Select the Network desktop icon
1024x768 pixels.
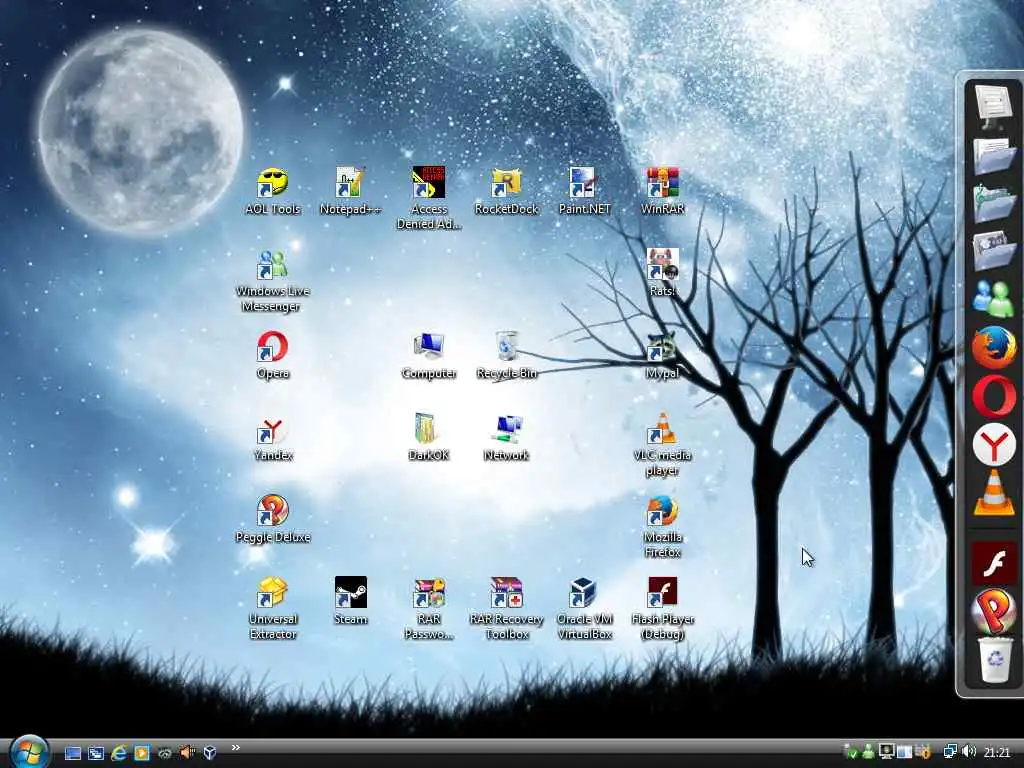(x=506, y=438)
